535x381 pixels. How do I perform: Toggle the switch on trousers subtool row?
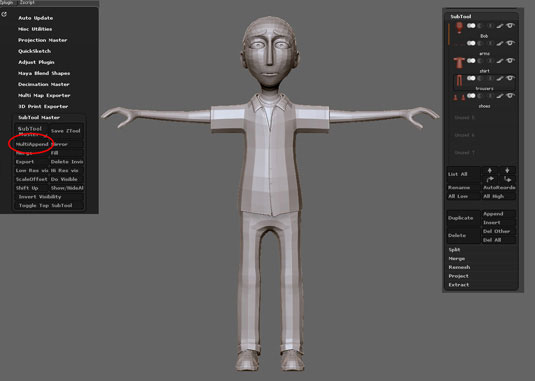pyautogui.click(x=471, y=78)
